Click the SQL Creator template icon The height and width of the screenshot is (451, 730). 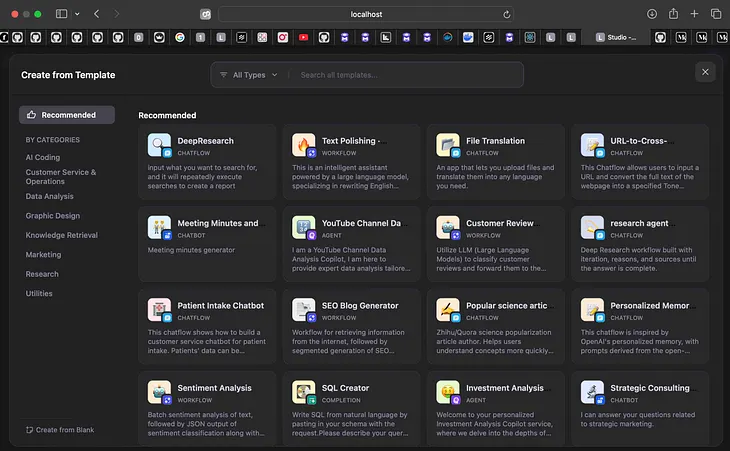304,392
